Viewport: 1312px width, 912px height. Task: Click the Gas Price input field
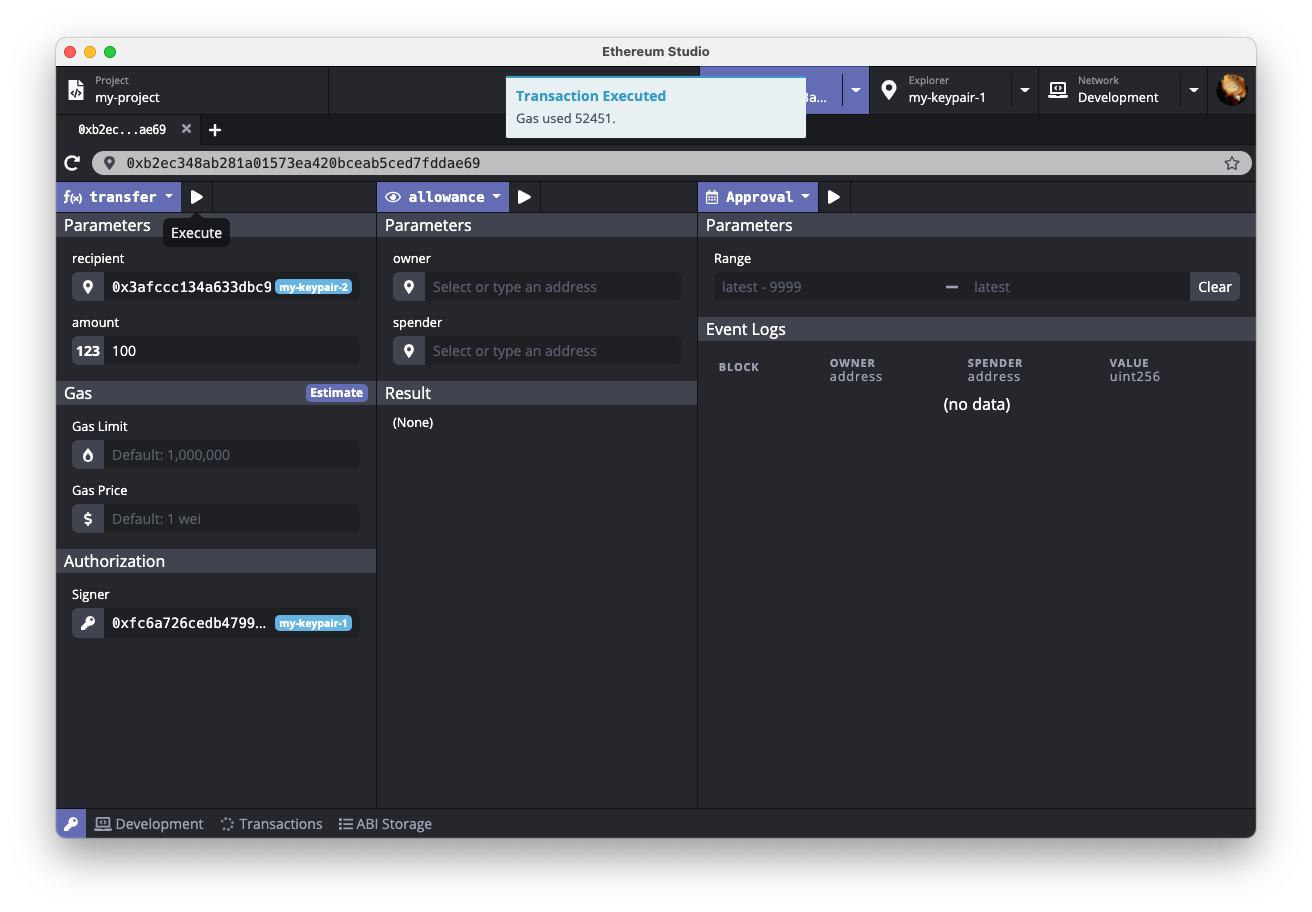[x=232, y=519]
